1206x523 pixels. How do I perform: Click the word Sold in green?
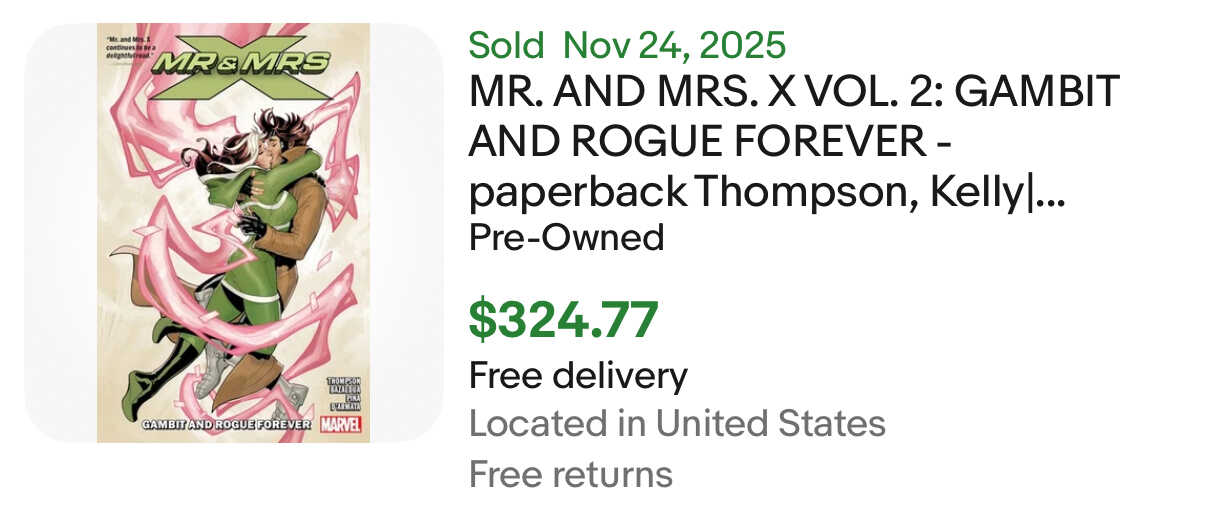(x=507, y=45)
